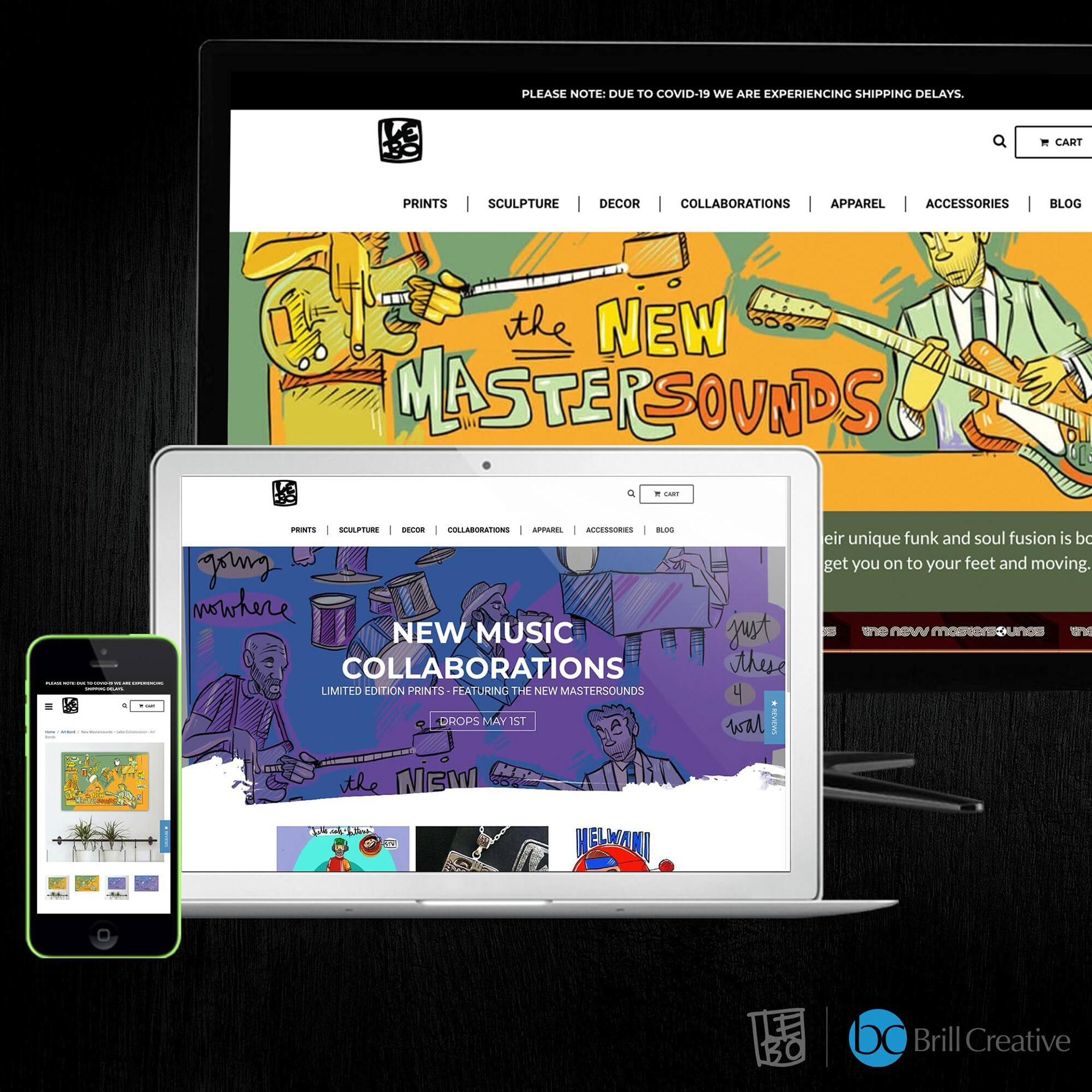Click the search magnifier on the large monitor
Viewport: 1092px width, 1092px height.
tap(999, 141)
